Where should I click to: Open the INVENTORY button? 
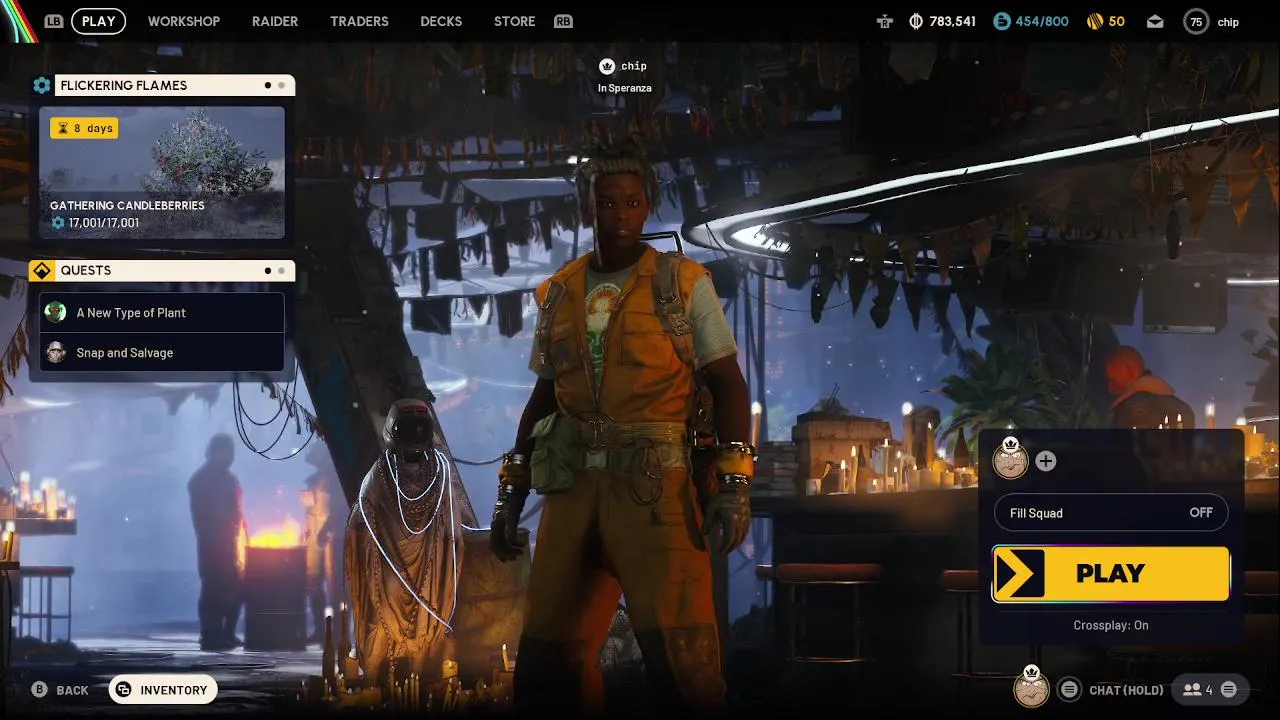163,689
